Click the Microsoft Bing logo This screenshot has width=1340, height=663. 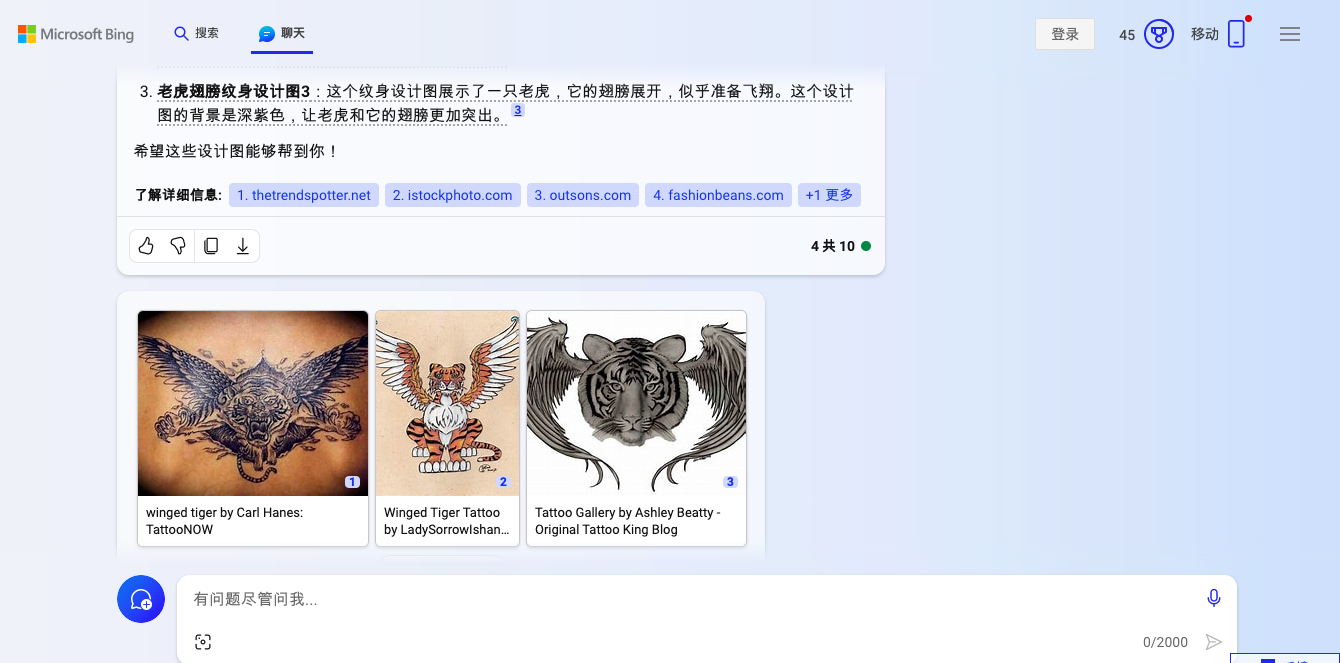[76, 34]
